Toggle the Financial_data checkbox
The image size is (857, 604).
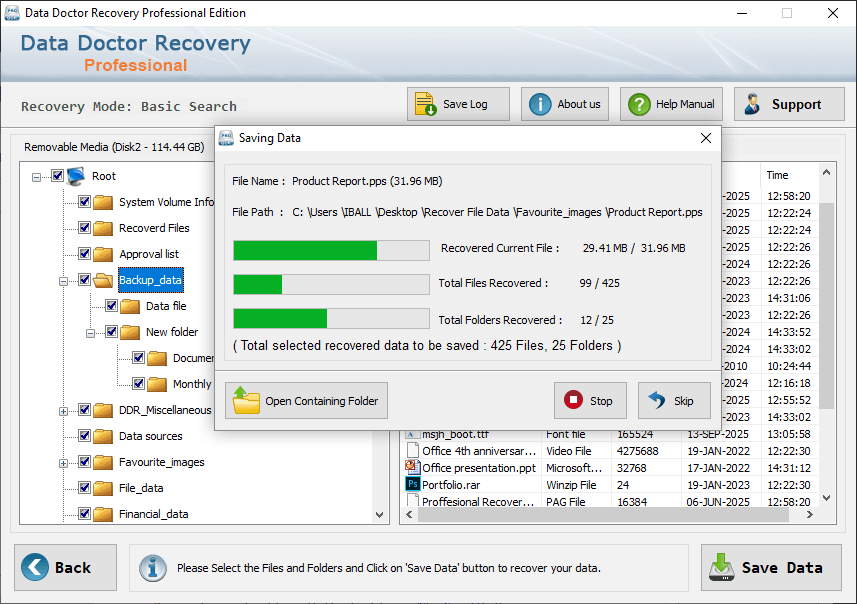84,514
